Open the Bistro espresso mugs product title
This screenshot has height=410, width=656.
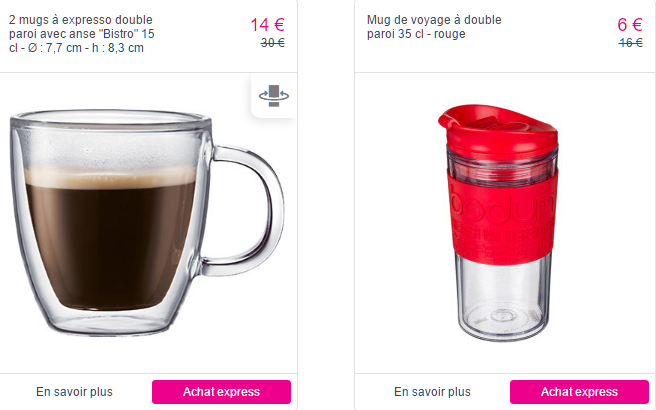[x=82, y=34]
